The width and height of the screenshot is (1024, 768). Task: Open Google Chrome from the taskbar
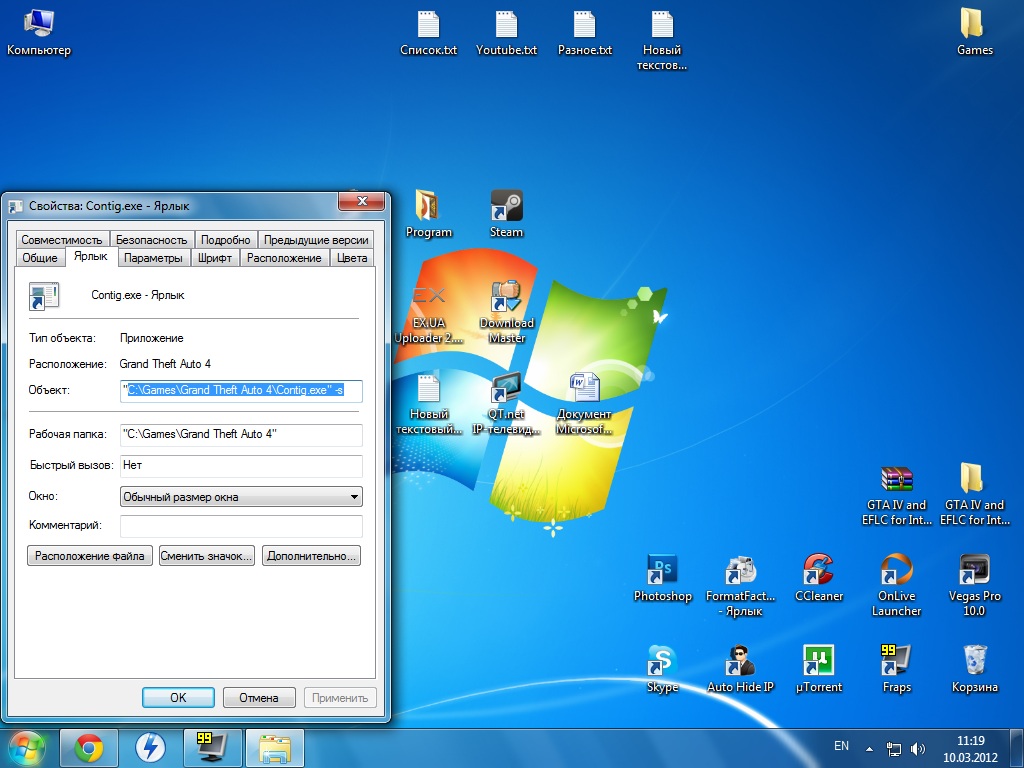pos(89,747)
